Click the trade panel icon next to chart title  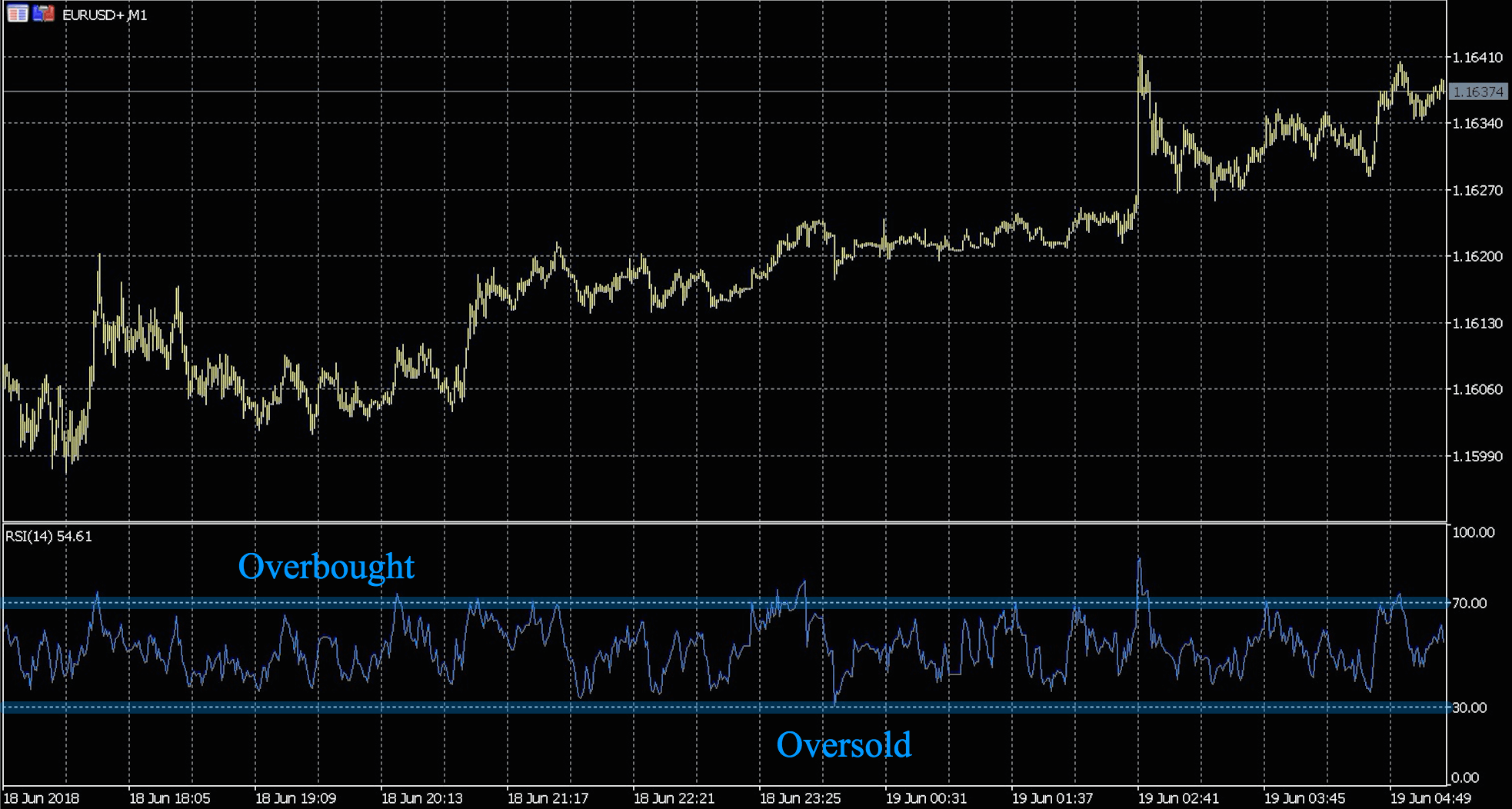point(44,14)
